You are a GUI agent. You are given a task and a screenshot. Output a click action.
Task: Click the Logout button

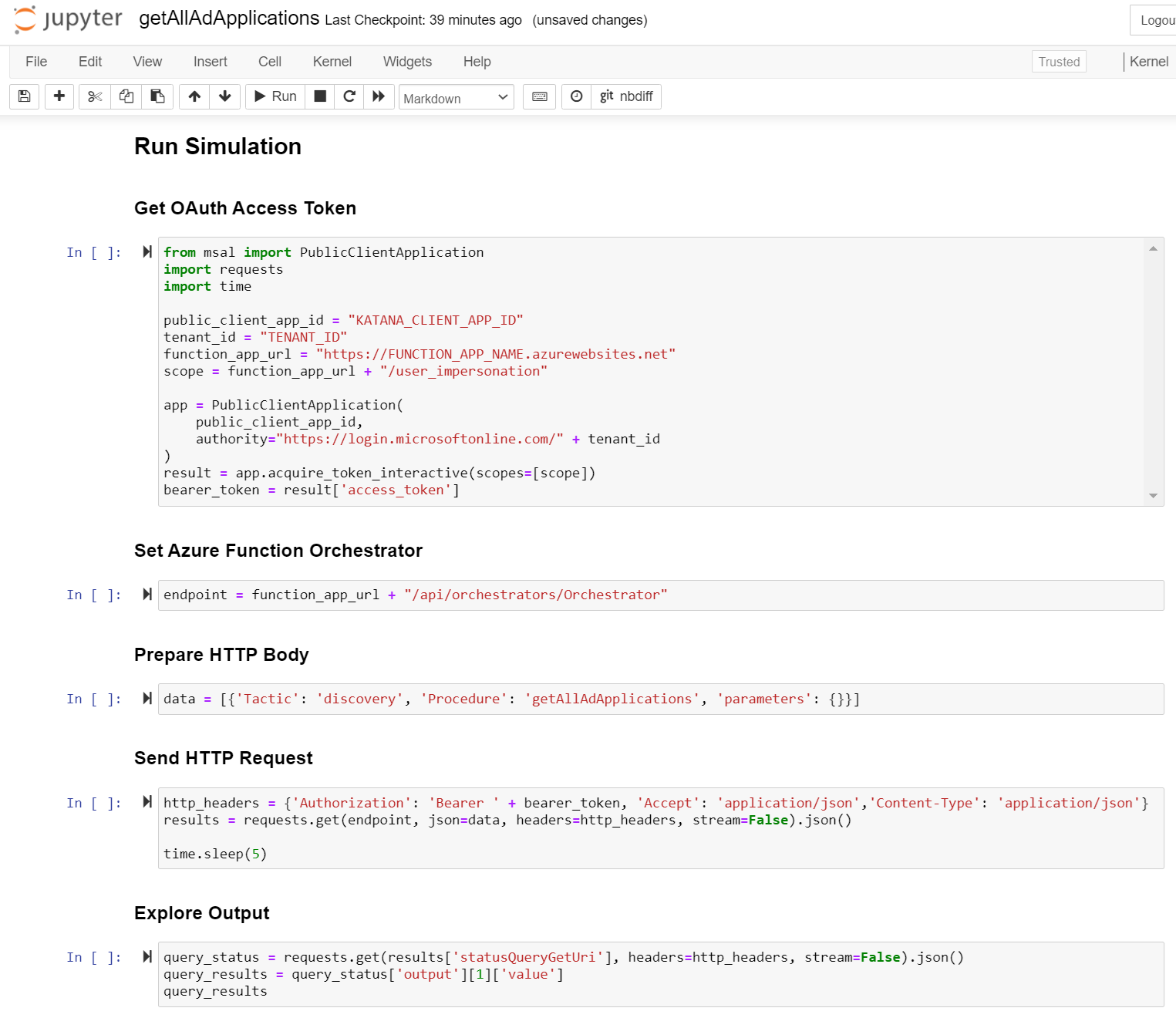coord(1154,19)
